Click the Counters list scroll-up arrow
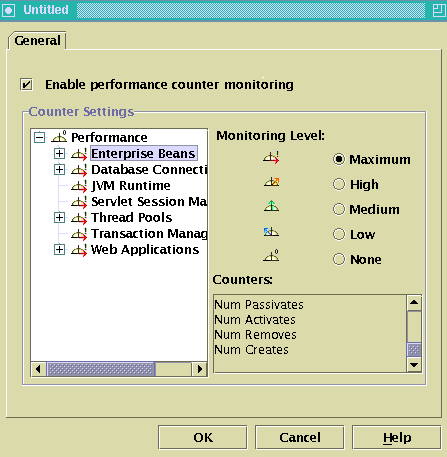This screenshot has width=447, height=457. (x=414, y=303)
